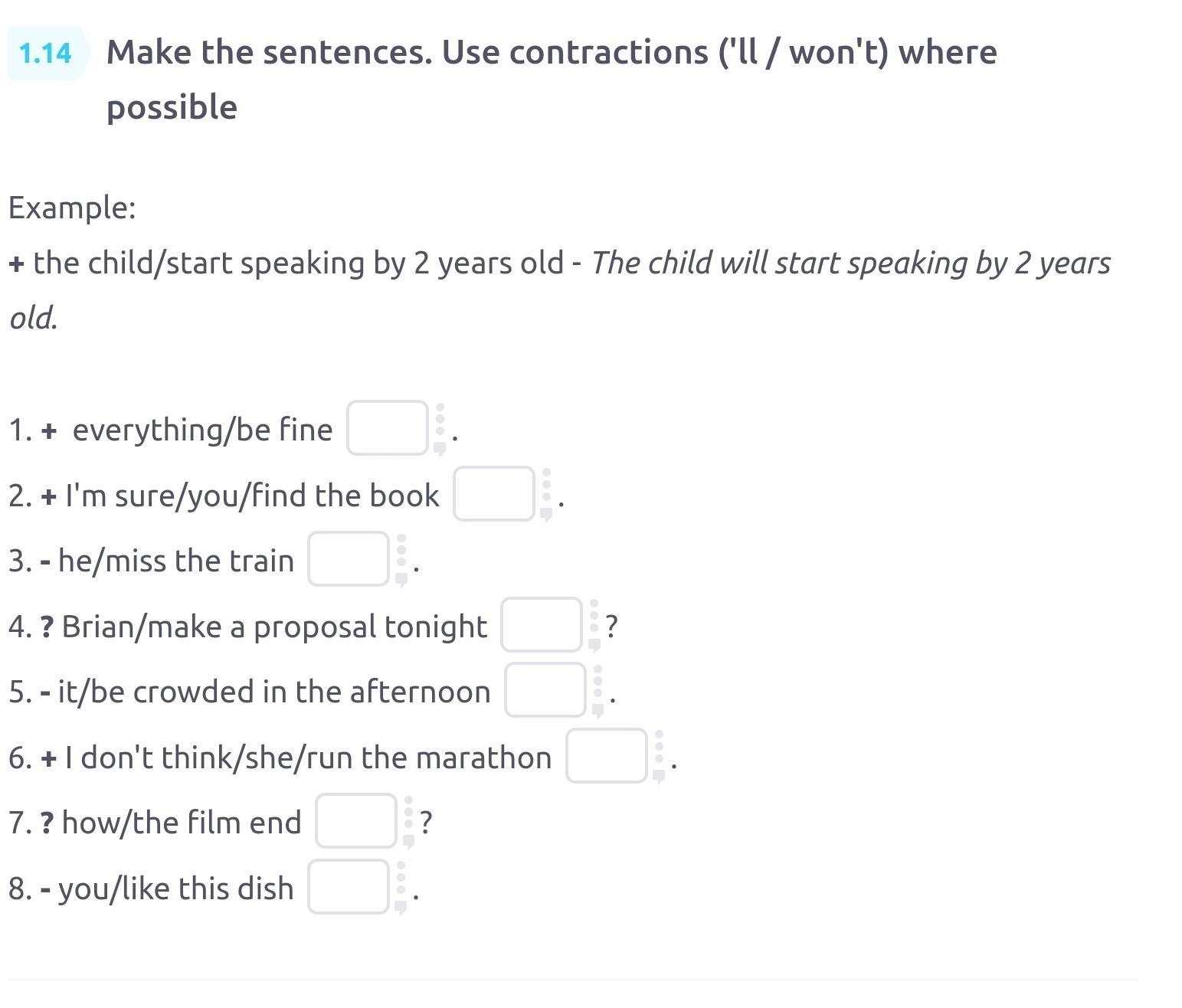Open the comment bubble for "it/be crowded" answer box
Screen dimensions: 1182x1008
tap(598, 710)
